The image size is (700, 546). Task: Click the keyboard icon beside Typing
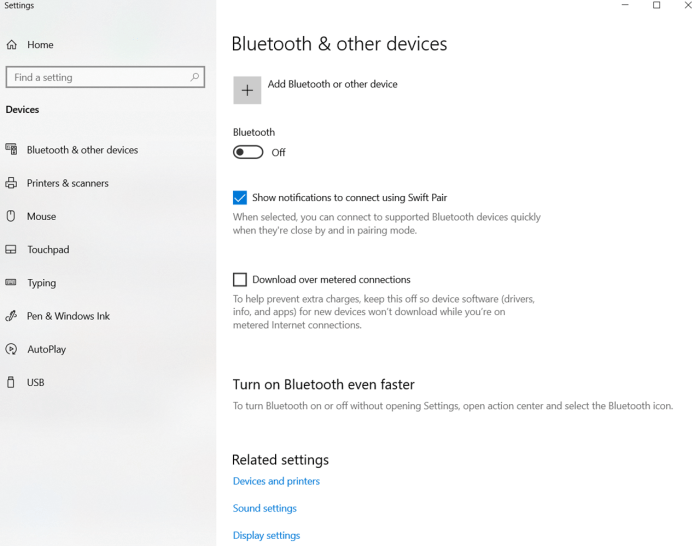tap(11, 282)
